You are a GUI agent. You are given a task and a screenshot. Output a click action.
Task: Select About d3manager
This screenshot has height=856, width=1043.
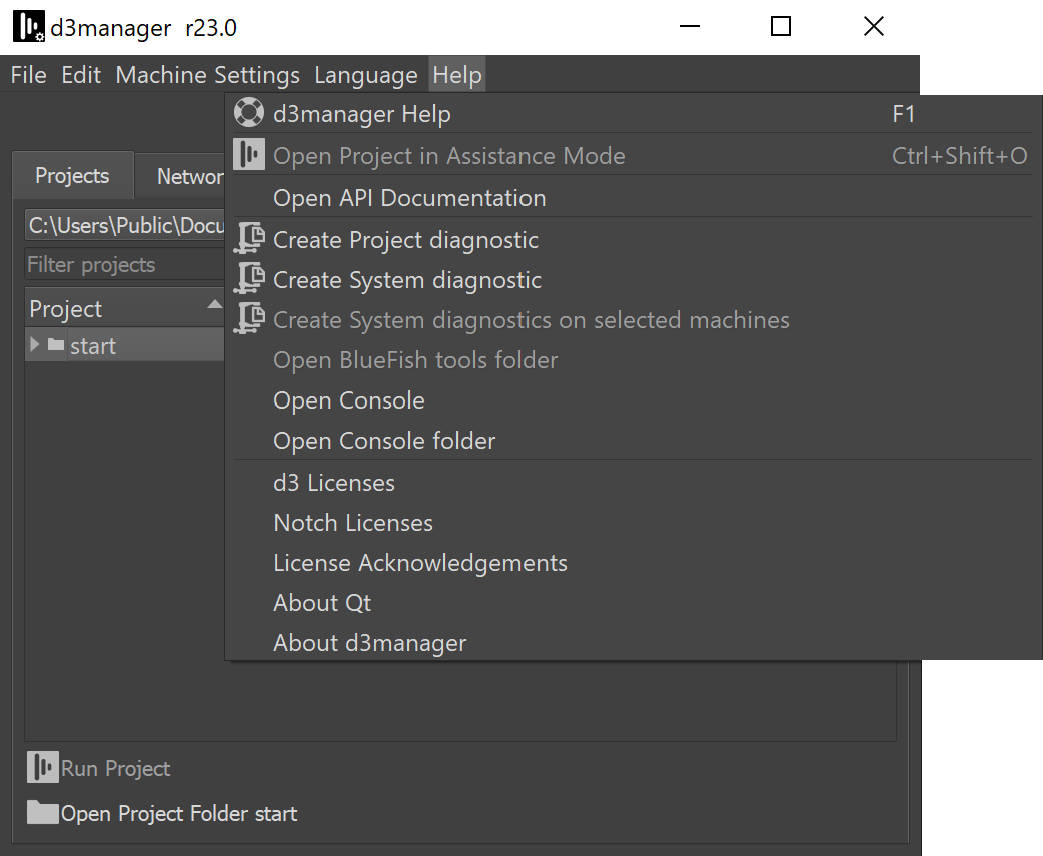[369, 643]
